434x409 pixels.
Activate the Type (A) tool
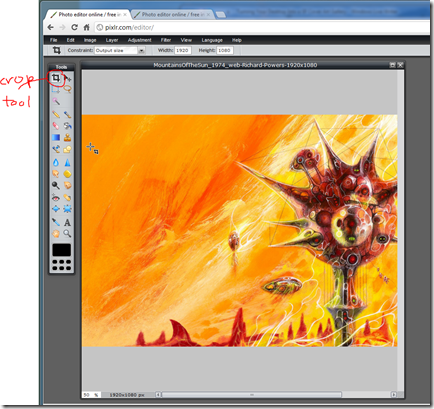[68, 222]
